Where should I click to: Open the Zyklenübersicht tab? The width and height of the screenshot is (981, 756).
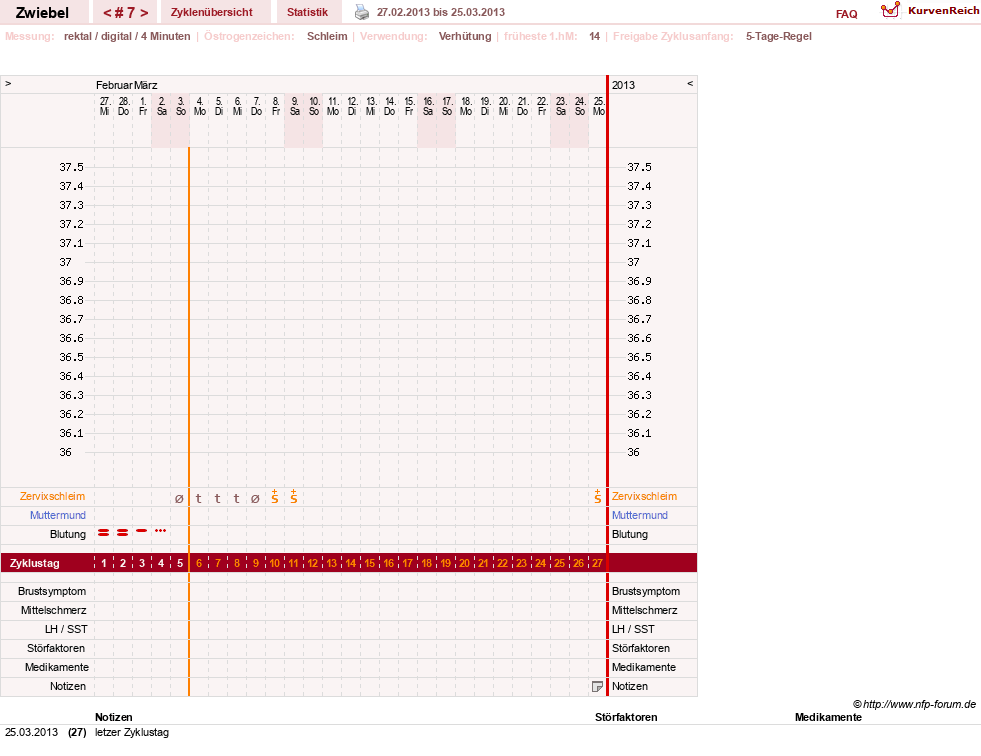pyautogui.click(x=211, y=12)
